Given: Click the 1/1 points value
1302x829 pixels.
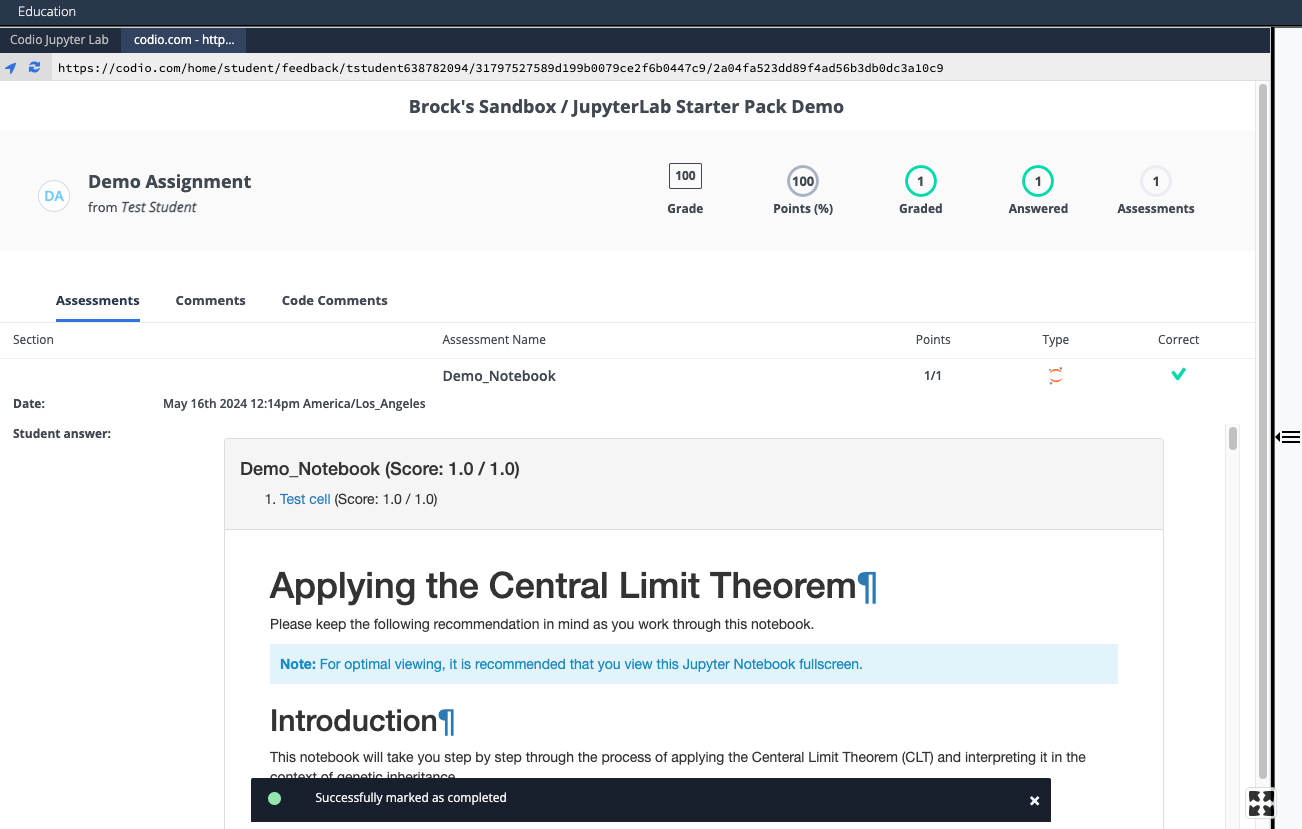Looking at the screenshot, I should [x=933, y=376].
